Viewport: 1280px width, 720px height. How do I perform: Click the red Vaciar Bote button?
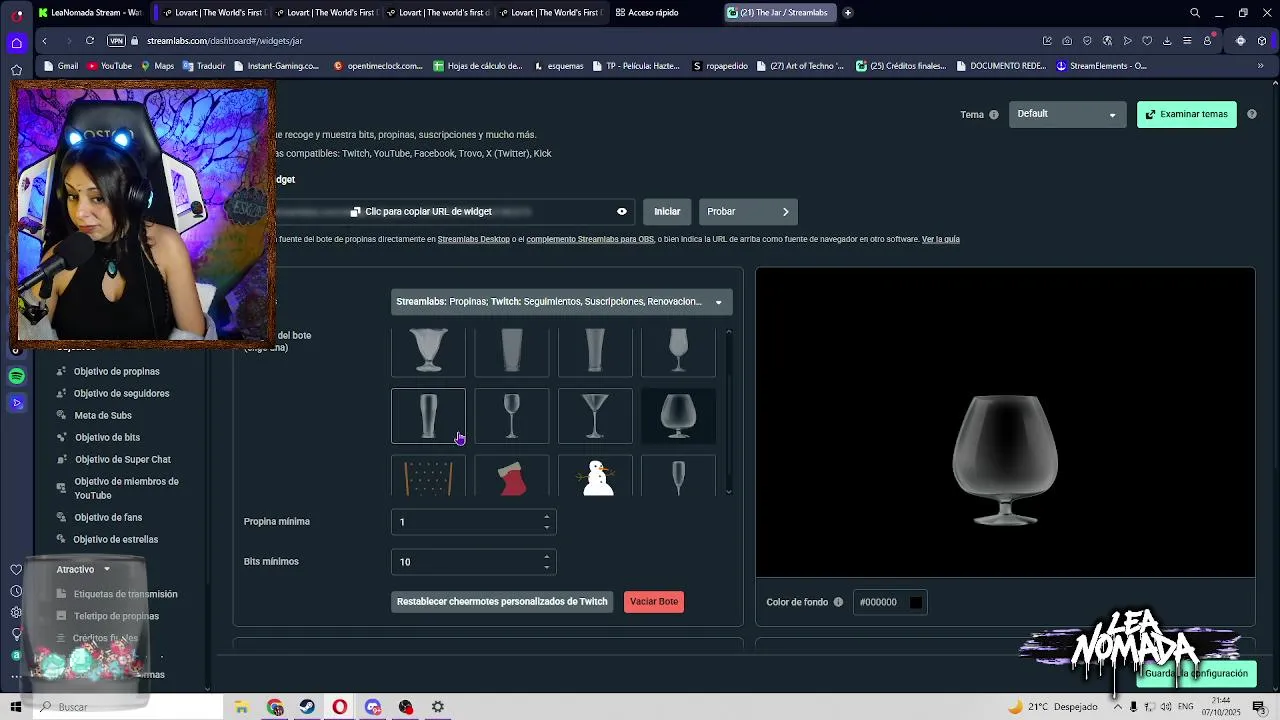click(654, 601)
